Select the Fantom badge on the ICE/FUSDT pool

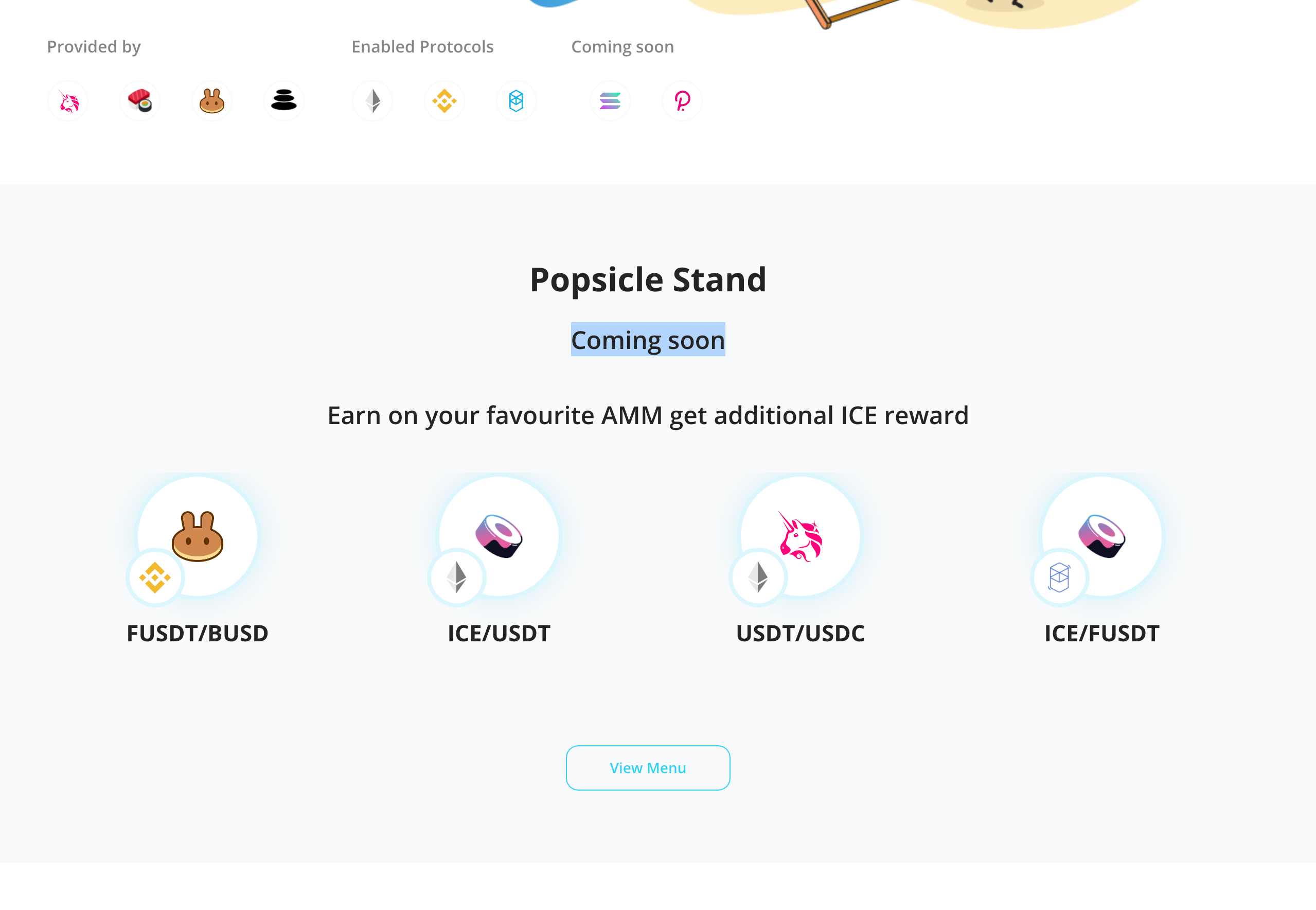tap(1058, 576)
